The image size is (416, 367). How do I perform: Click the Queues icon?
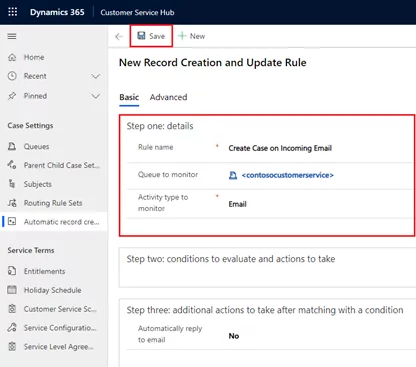click(x=12, y=146)
